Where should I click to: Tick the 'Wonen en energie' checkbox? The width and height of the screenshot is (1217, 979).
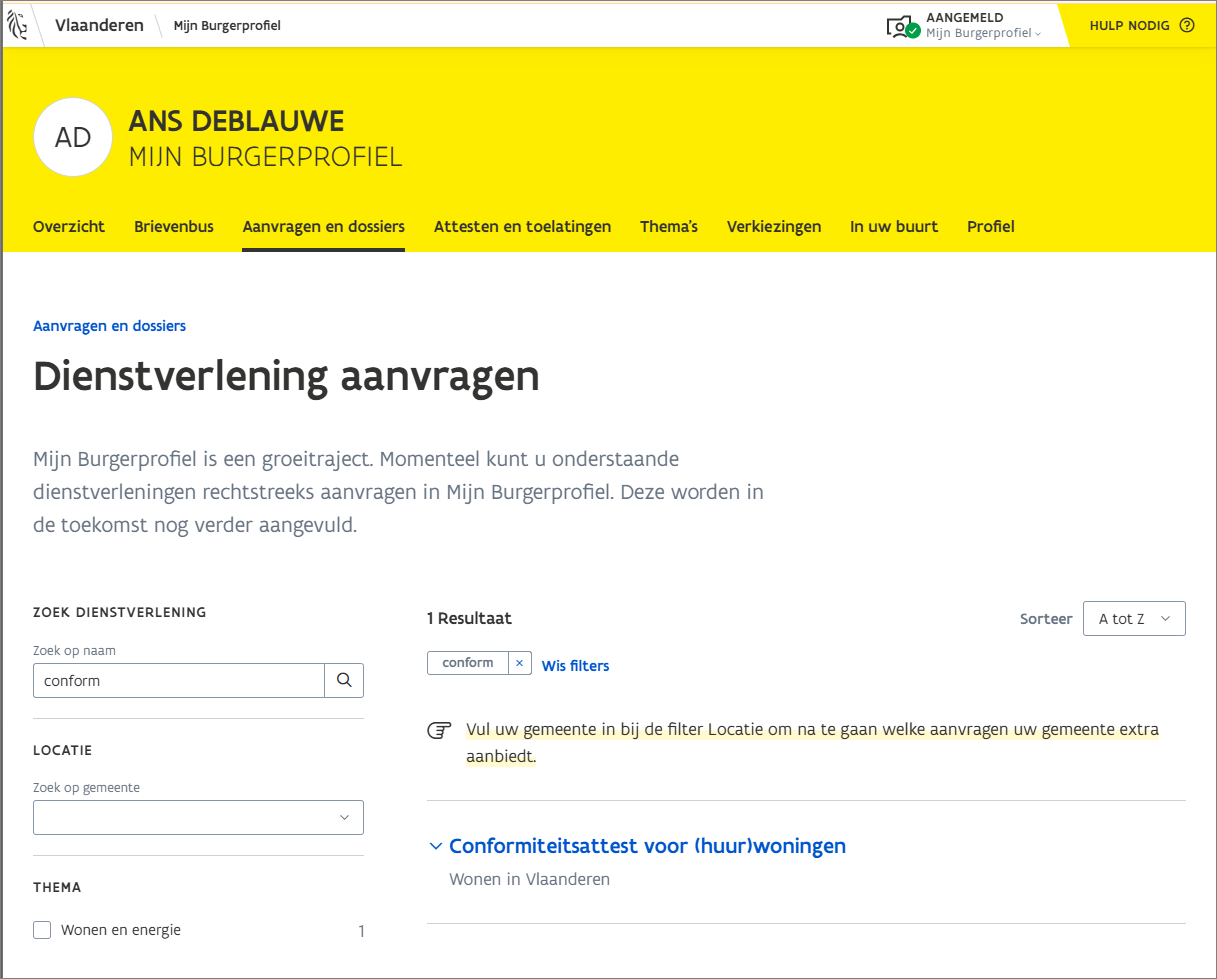click(x=42, y=930)
